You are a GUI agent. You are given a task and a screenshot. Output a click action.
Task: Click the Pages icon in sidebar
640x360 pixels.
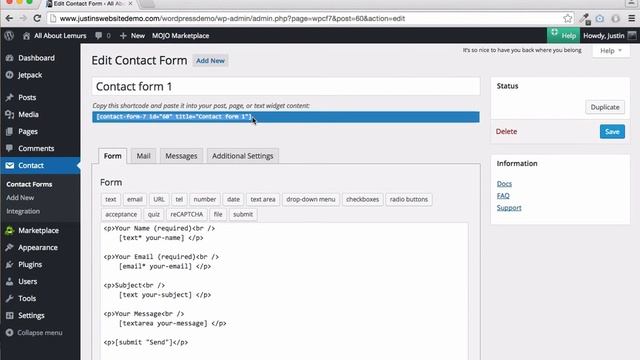pos(9,131)
